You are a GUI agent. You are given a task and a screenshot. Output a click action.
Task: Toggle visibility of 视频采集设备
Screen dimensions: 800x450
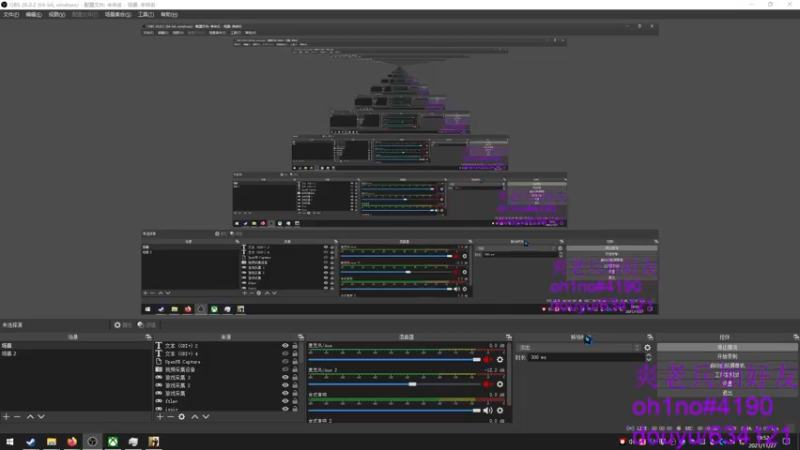point(285,369)
